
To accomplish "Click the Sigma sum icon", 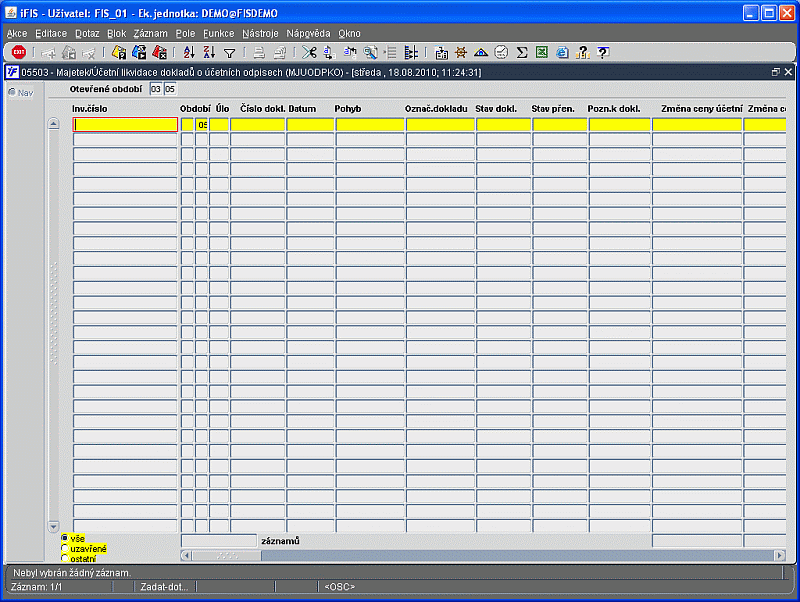I will click(521, 52).
